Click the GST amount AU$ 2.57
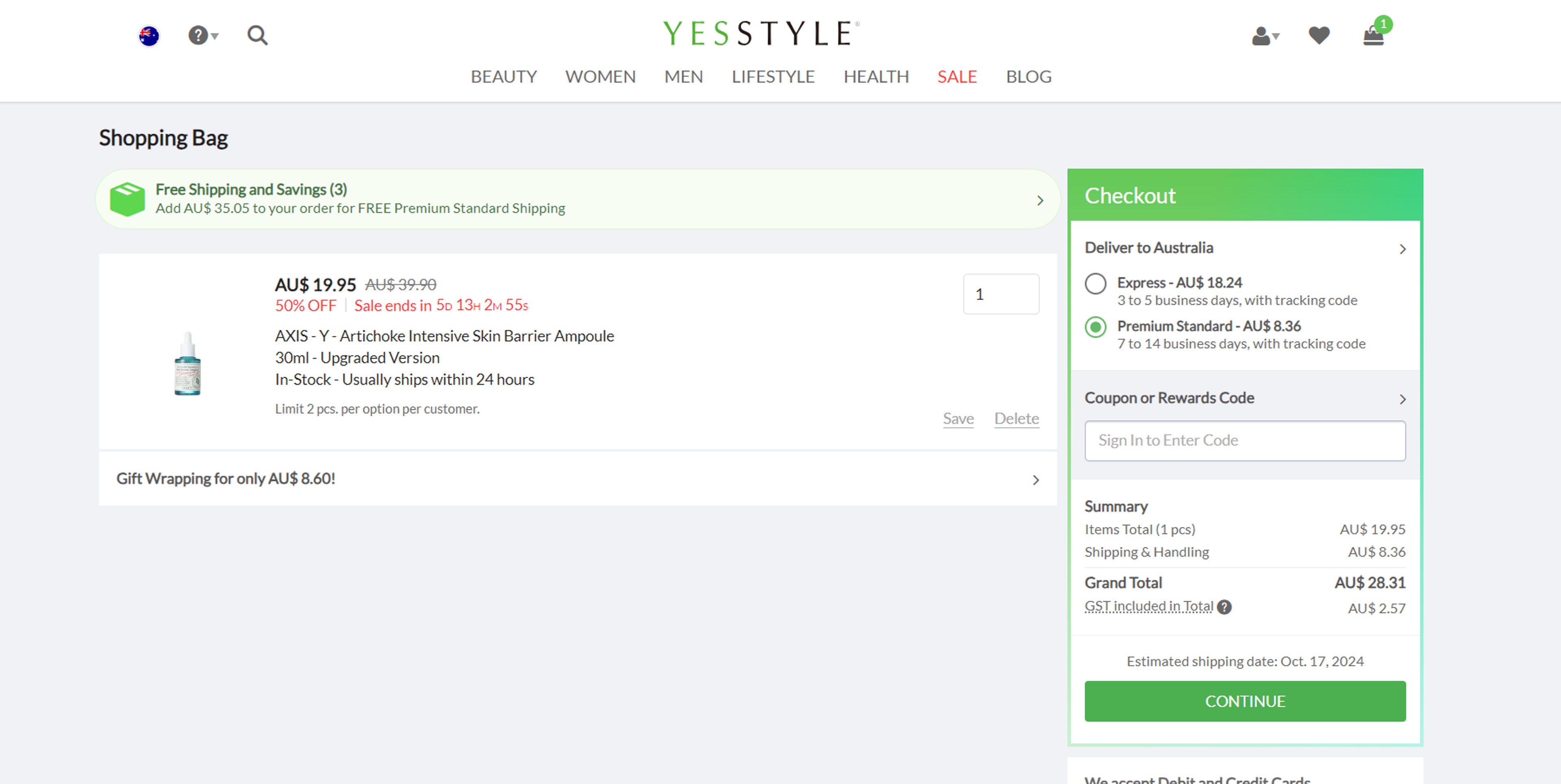Viewport: 1561px width, 784px height. (1376, 608)
